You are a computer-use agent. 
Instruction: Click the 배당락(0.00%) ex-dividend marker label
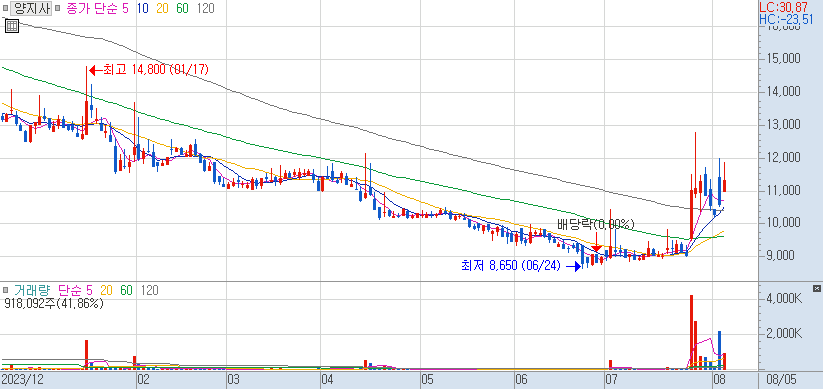[x=596, y=225]
